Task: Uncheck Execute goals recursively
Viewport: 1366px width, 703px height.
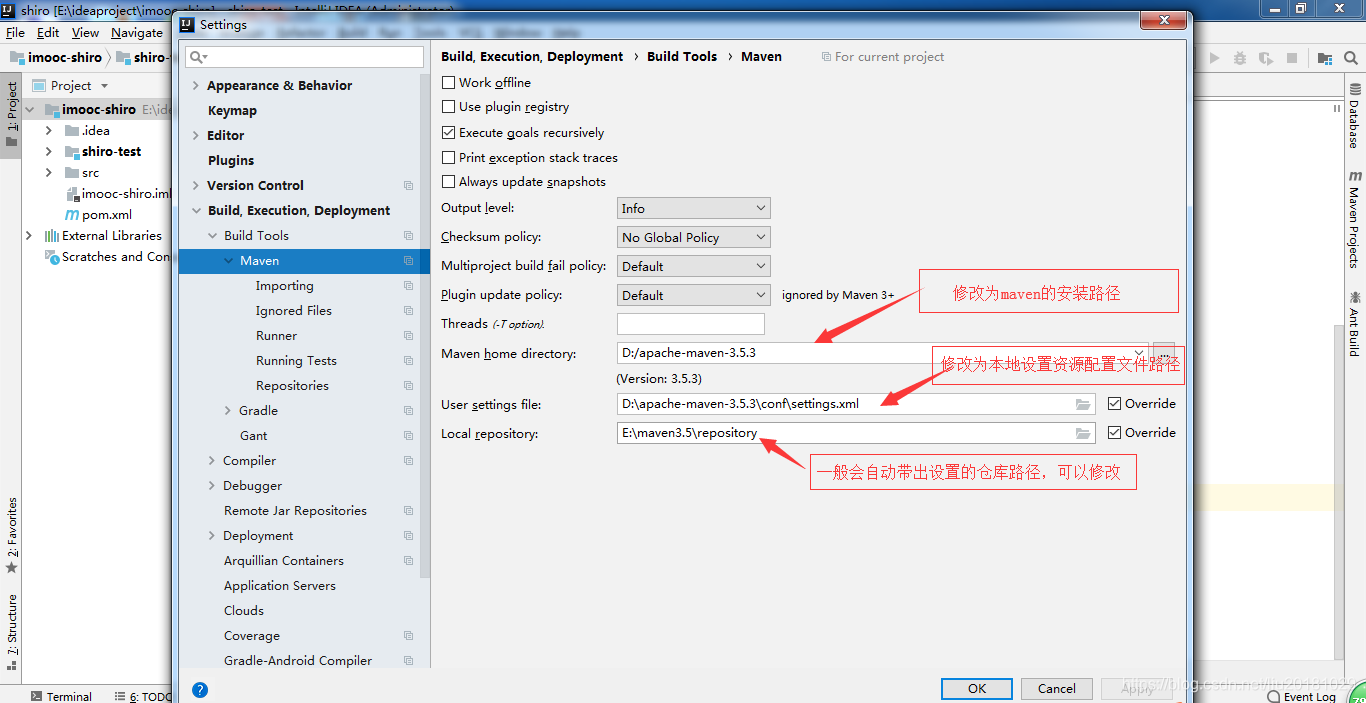Action: [448, 132]
